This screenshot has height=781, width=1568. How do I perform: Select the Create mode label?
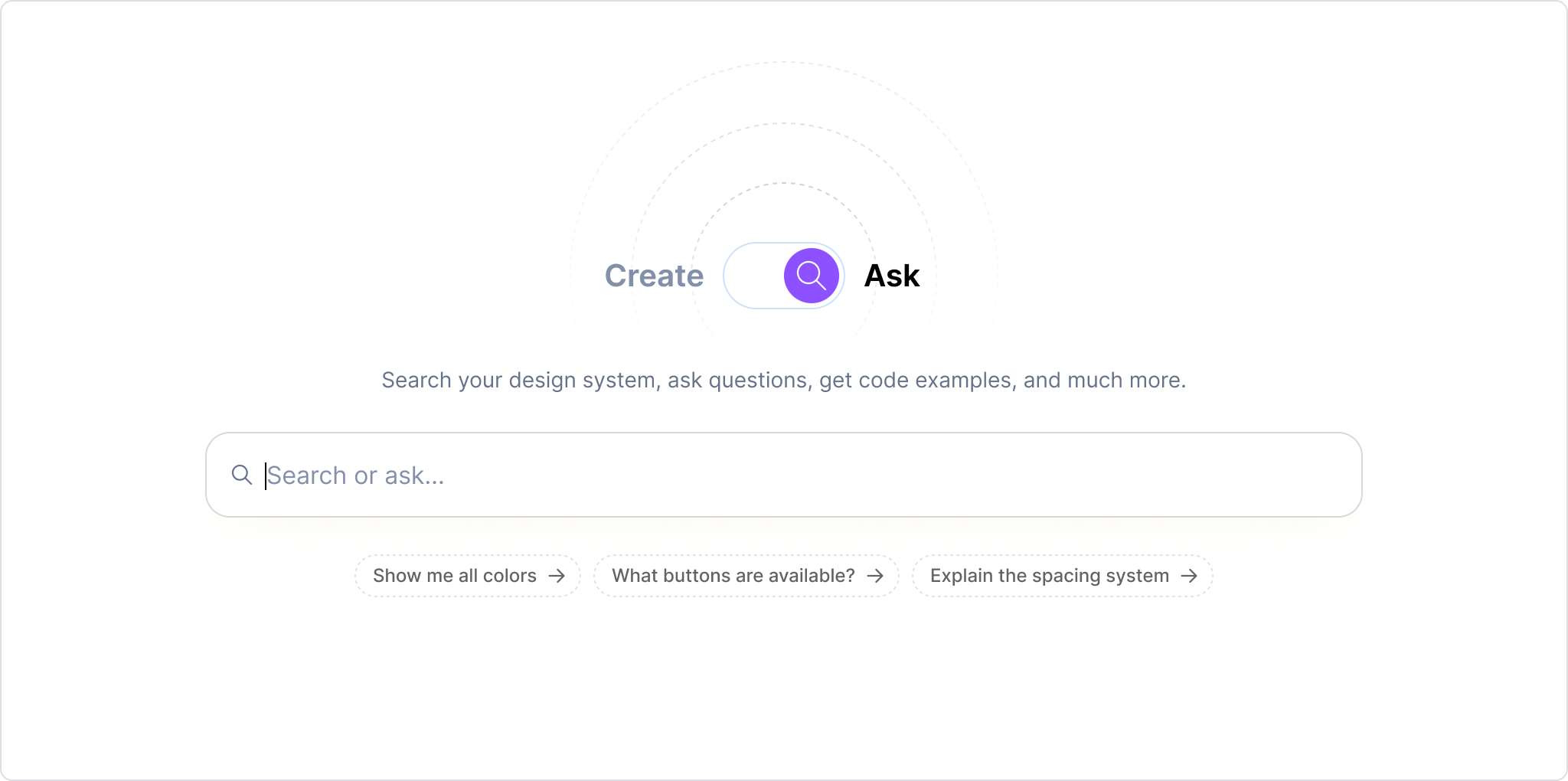point(654,276)
